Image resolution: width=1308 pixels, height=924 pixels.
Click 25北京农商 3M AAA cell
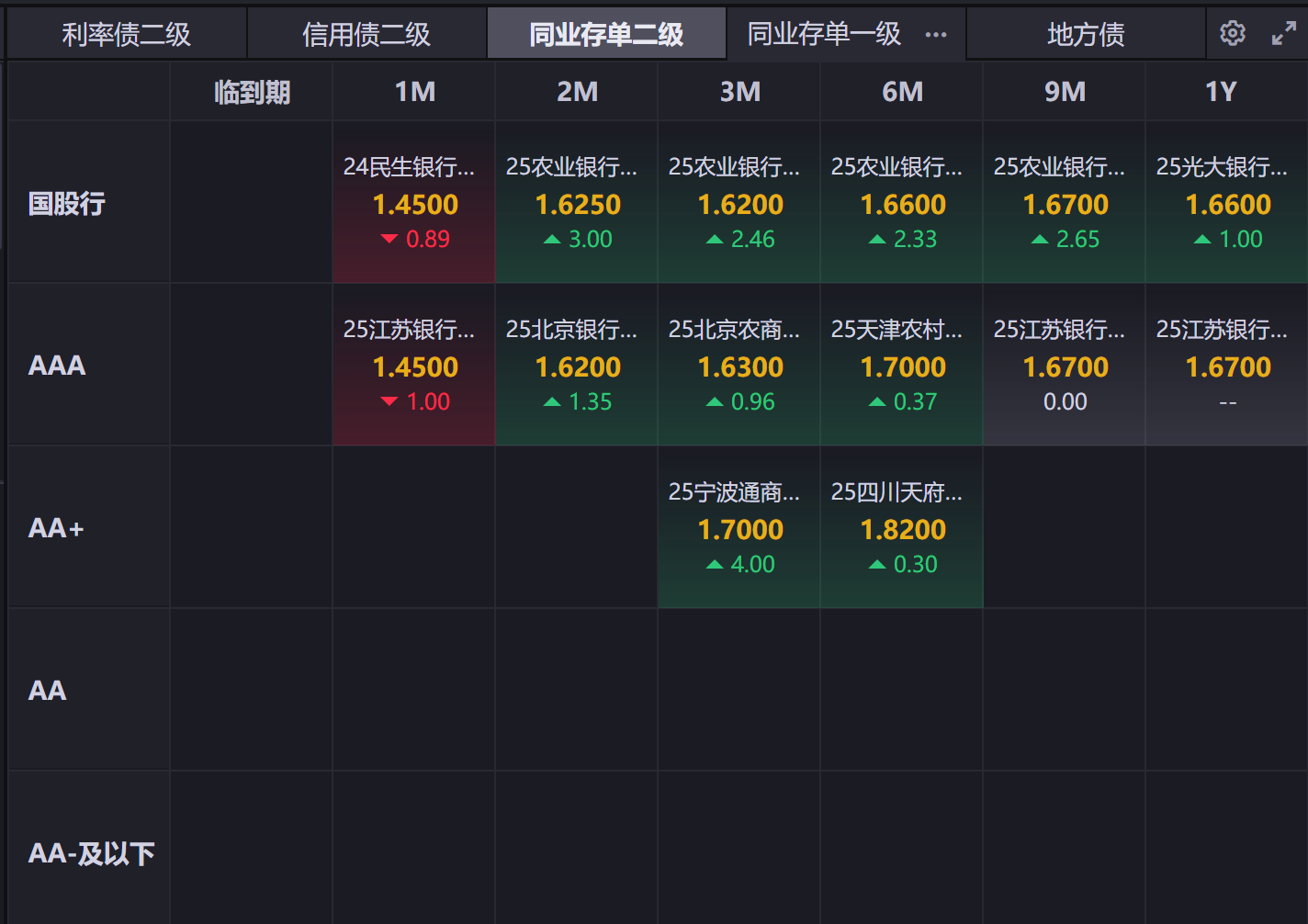tap(739, 366)
